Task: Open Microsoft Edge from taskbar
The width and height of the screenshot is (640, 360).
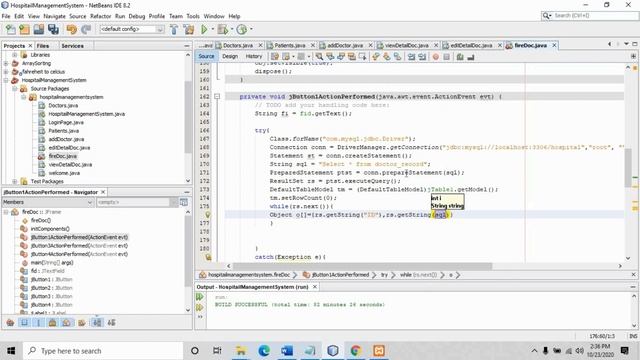Action: (264, 351)
